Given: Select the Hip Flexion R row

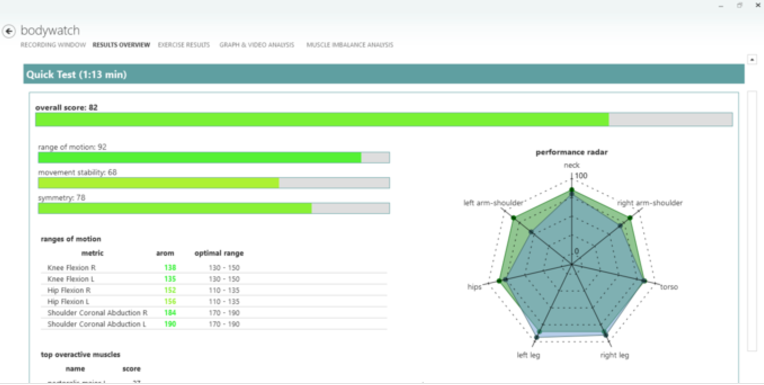Looking at the screenshot, I should click(214, 290).
